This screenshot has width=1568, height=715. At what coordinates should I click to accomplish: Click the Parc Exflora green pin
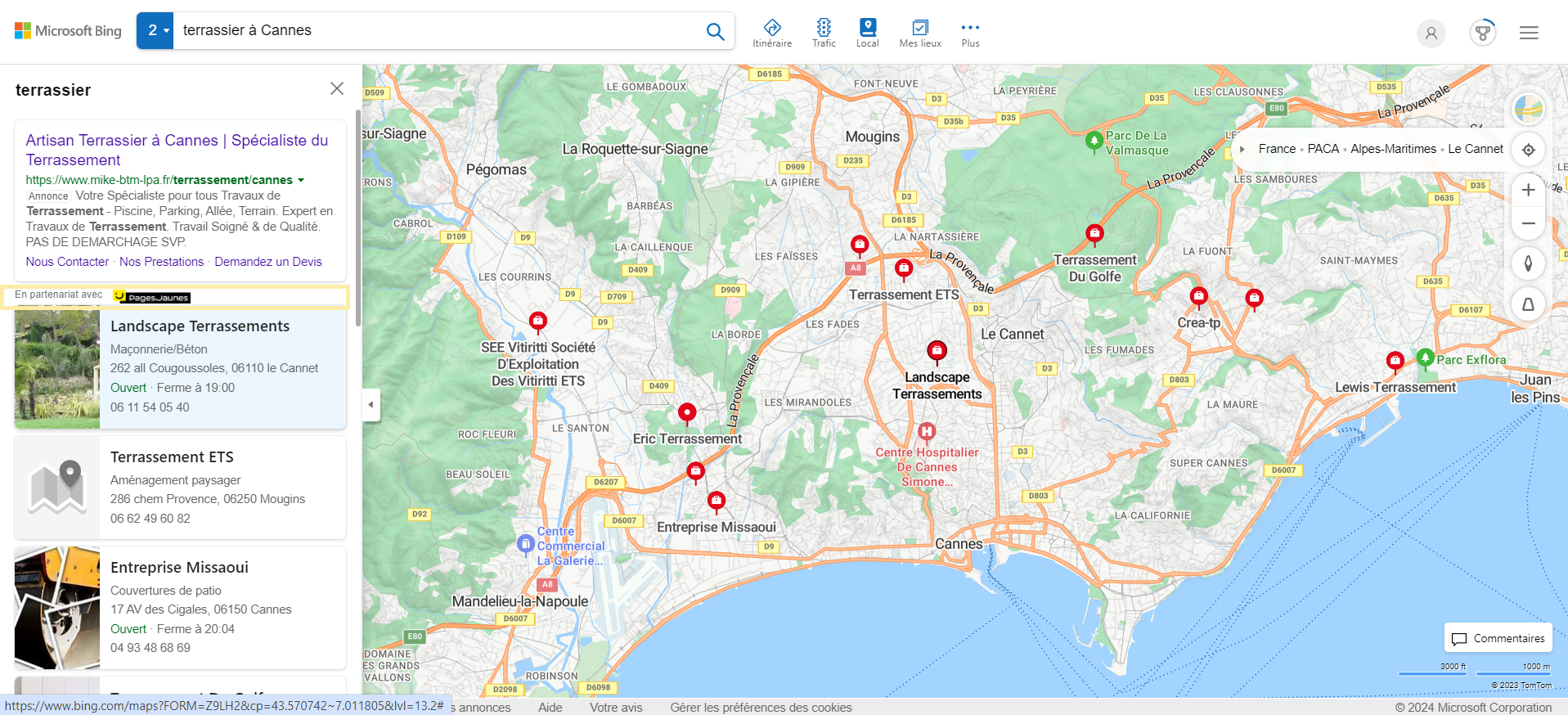[1425, 358]
